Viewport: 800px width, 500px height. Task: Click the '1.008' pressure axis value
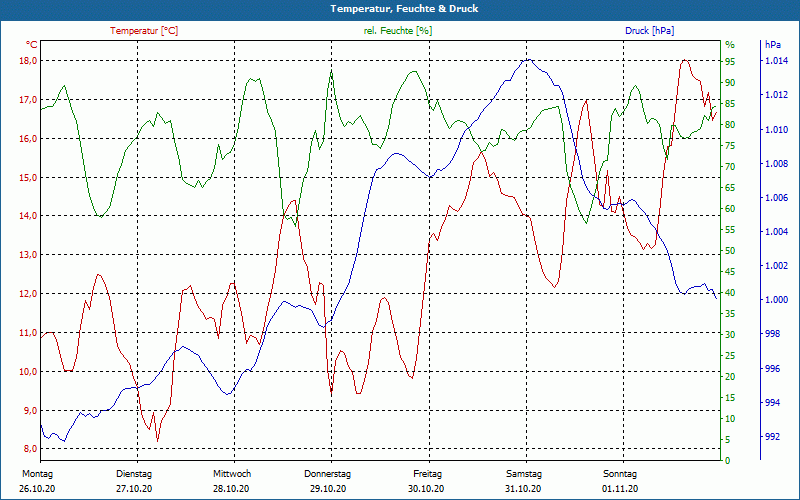(776, 164)
